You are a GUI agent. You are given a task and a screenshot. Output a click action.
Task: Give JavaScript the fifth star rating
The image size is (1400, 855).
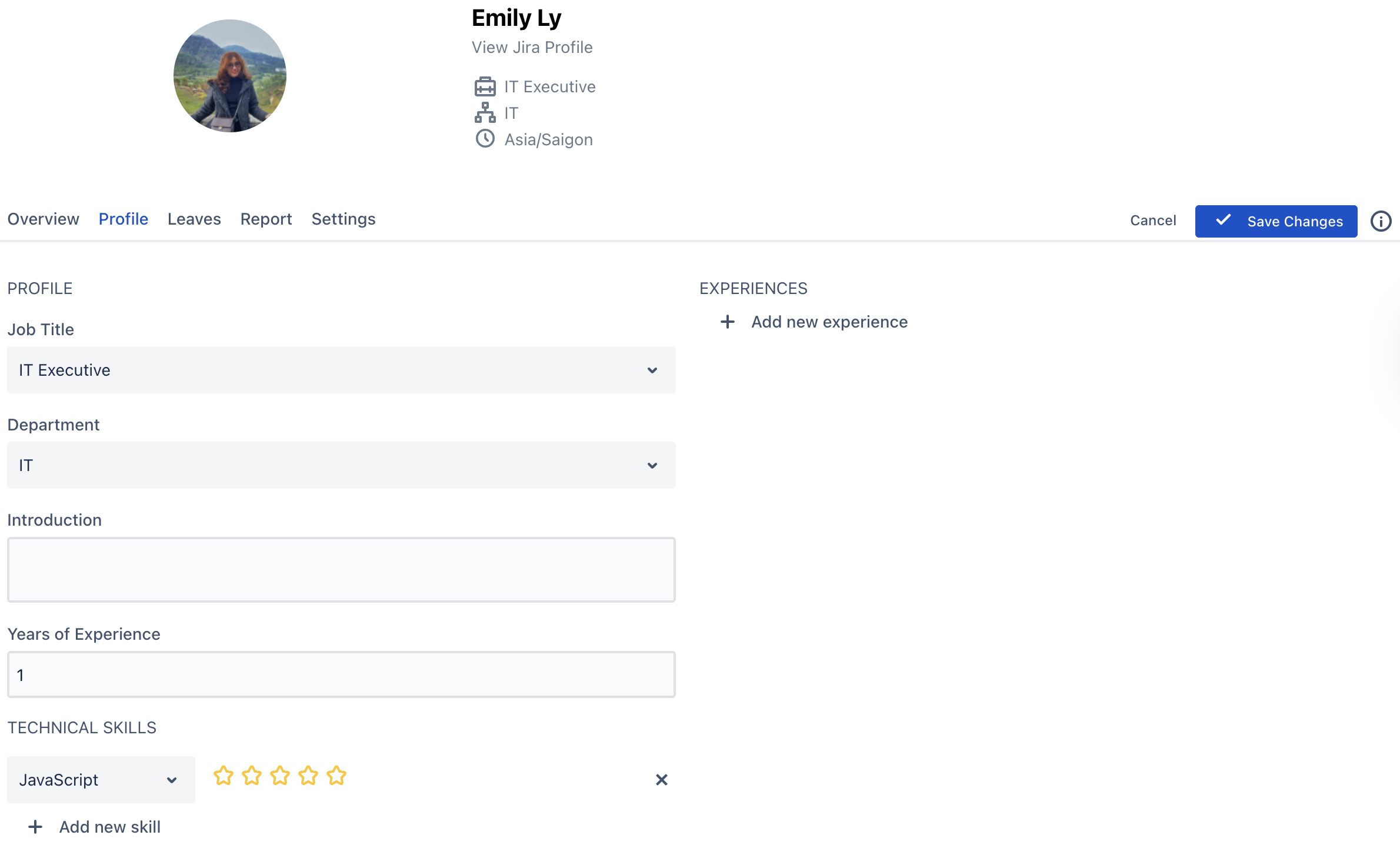[x=336, y=776]
